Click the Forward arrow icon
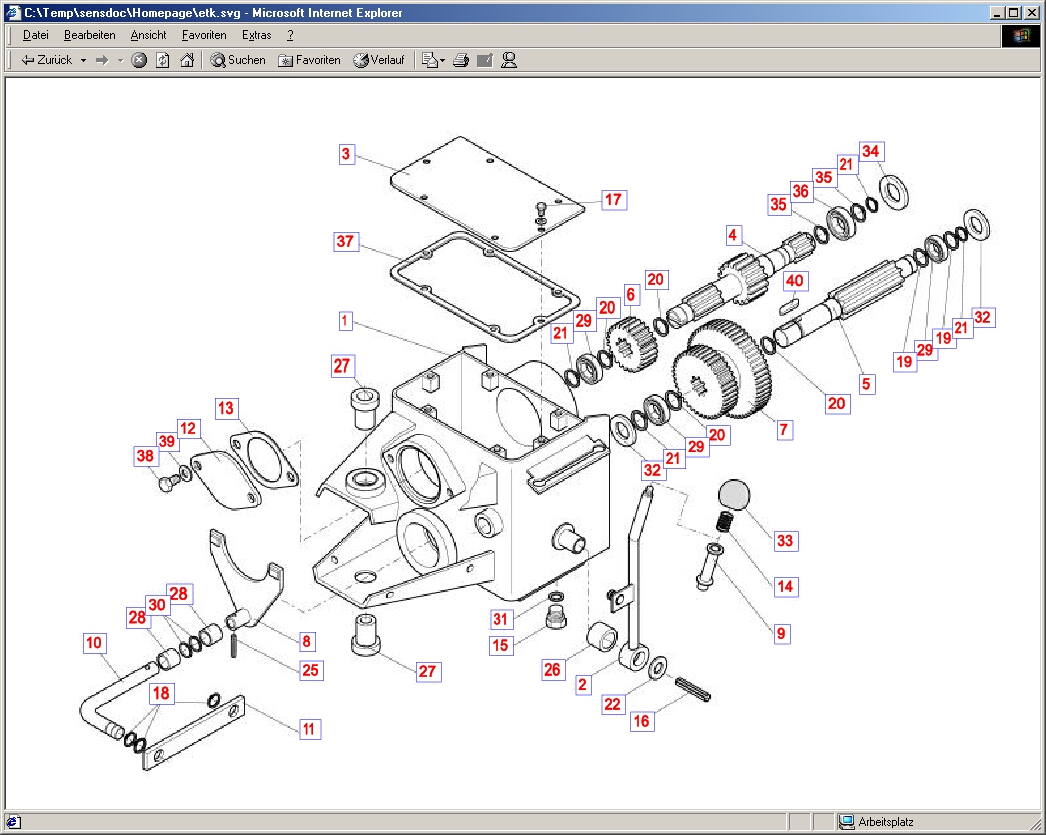 pos(102,60)
